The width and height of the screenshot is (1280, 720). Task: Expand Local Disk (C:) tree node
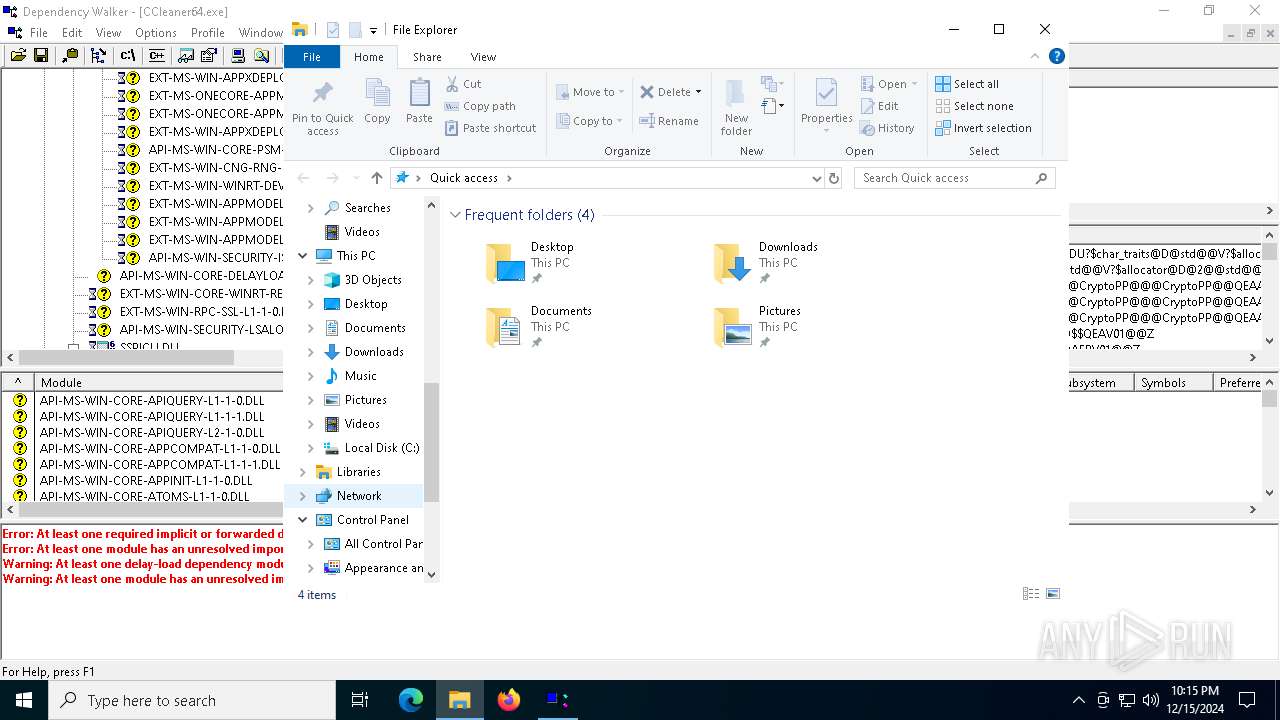pos(310,448)
